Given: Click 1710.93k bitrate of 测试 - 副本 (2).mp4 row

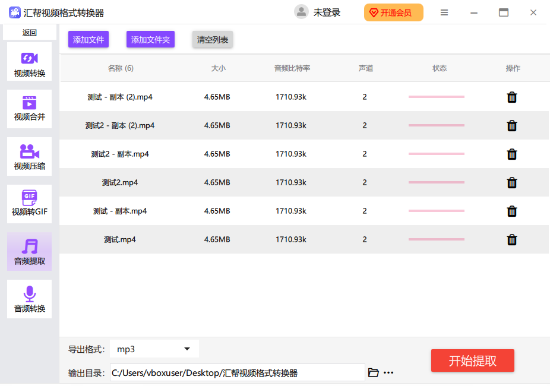Looking at the screenshot, I should tap(291, 97).
